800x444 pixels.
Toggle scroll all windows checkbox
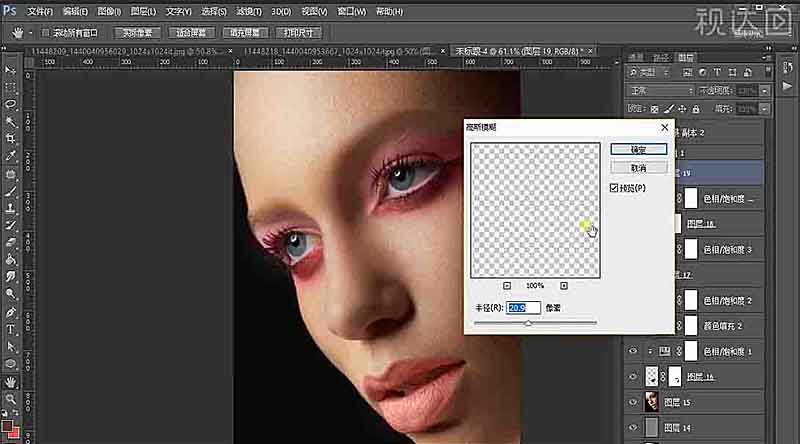45,33
